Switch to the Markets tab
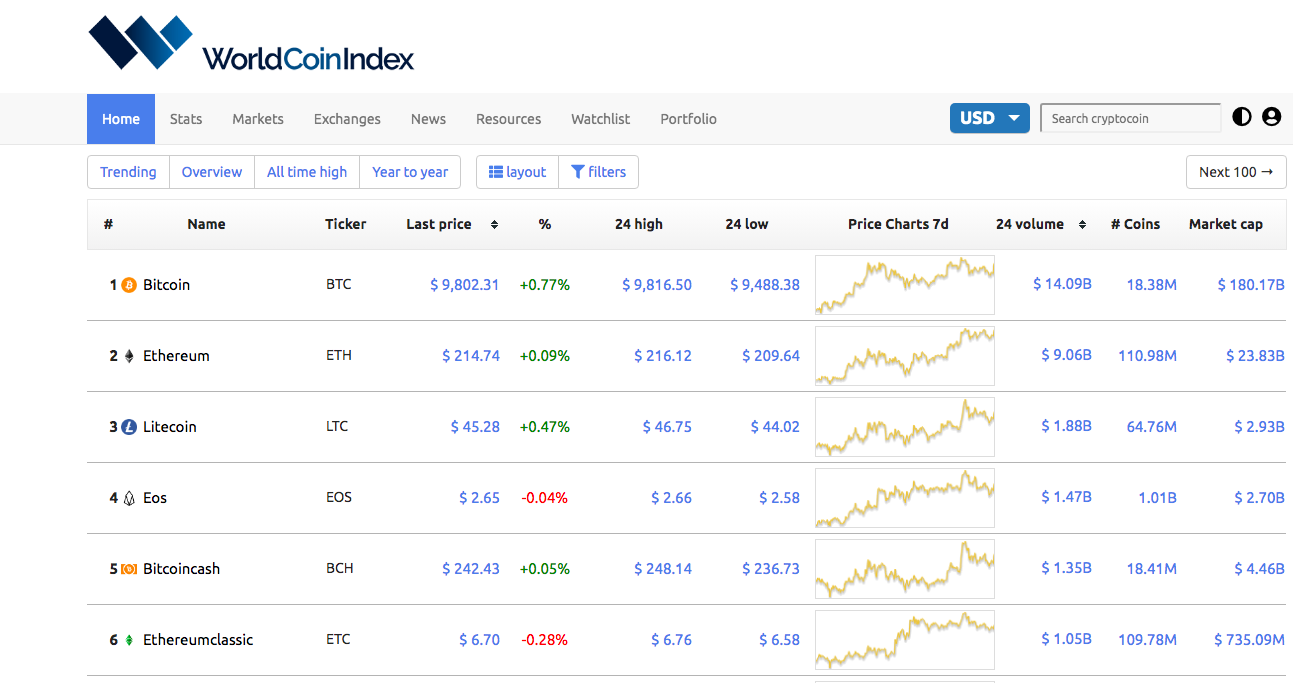 [257, 118]
